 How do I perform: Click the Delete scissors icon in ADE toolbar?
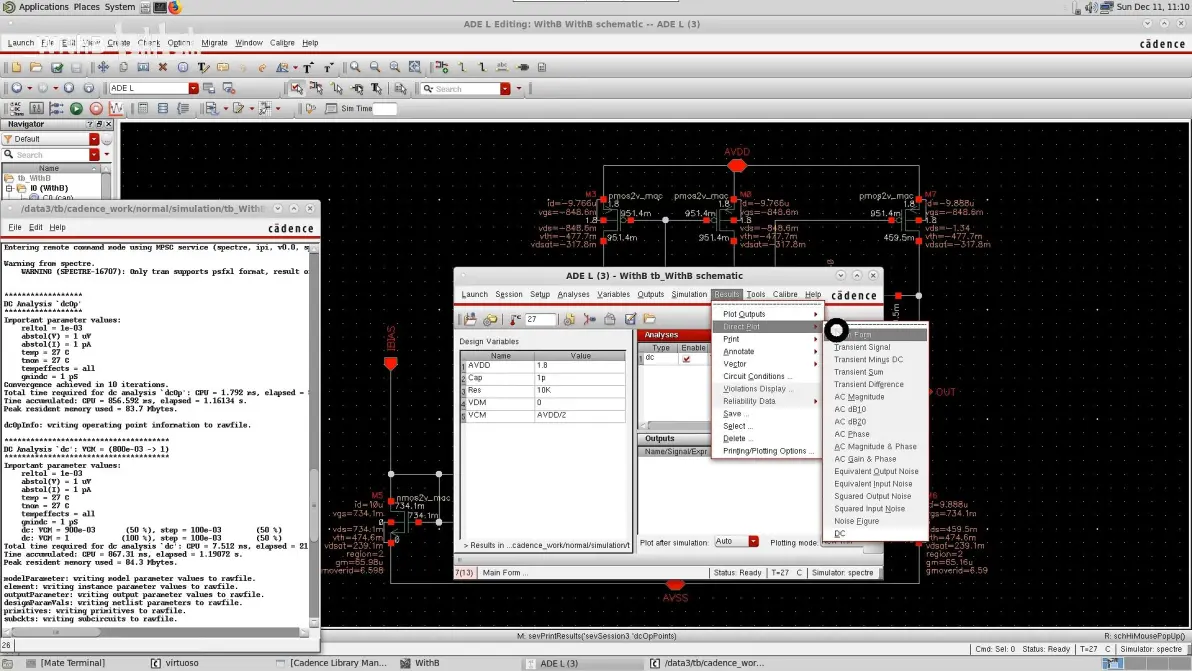tap(589, 319)
